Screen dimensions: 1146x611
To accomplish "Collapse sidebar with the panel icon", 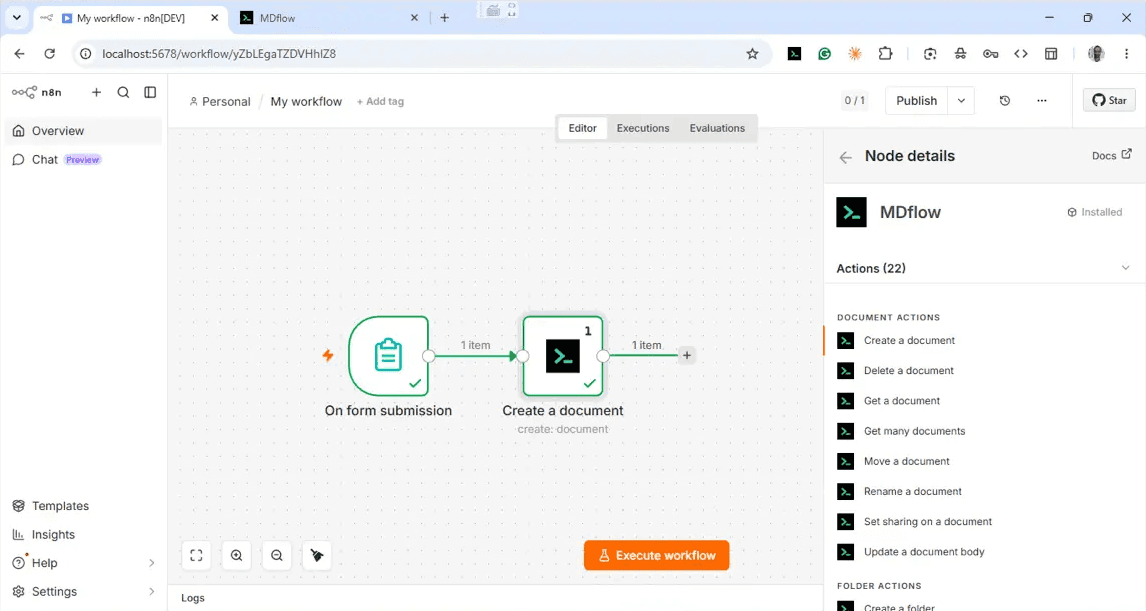I will tap(150, 92).
